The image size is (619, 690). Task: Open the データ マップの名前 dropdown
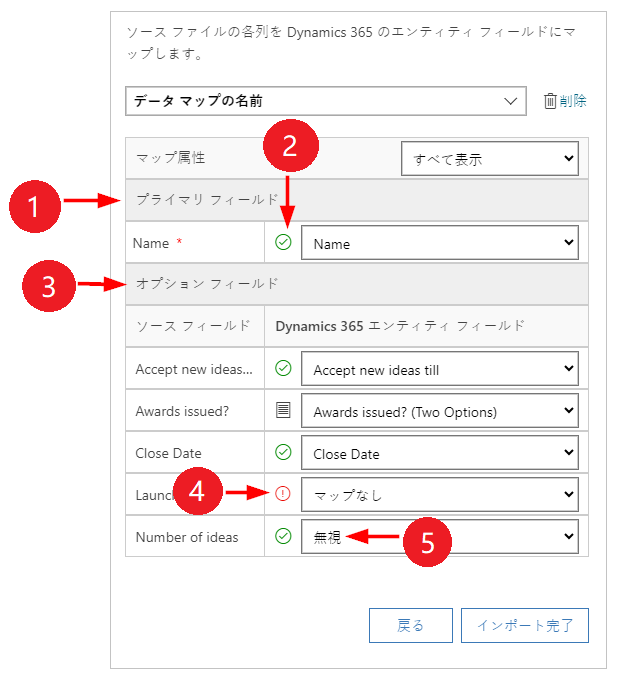[326, 101]
